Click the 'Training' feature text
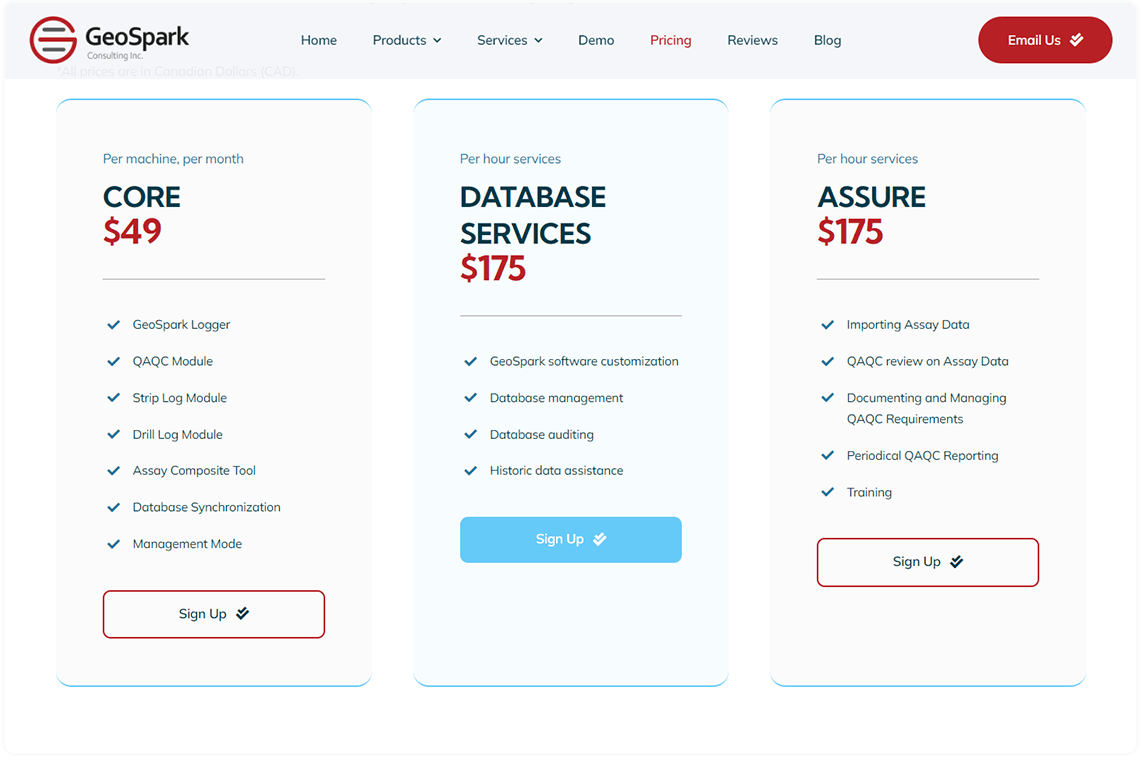The height and width of the screenshot is (760, 1141). [x=869, y=492]
